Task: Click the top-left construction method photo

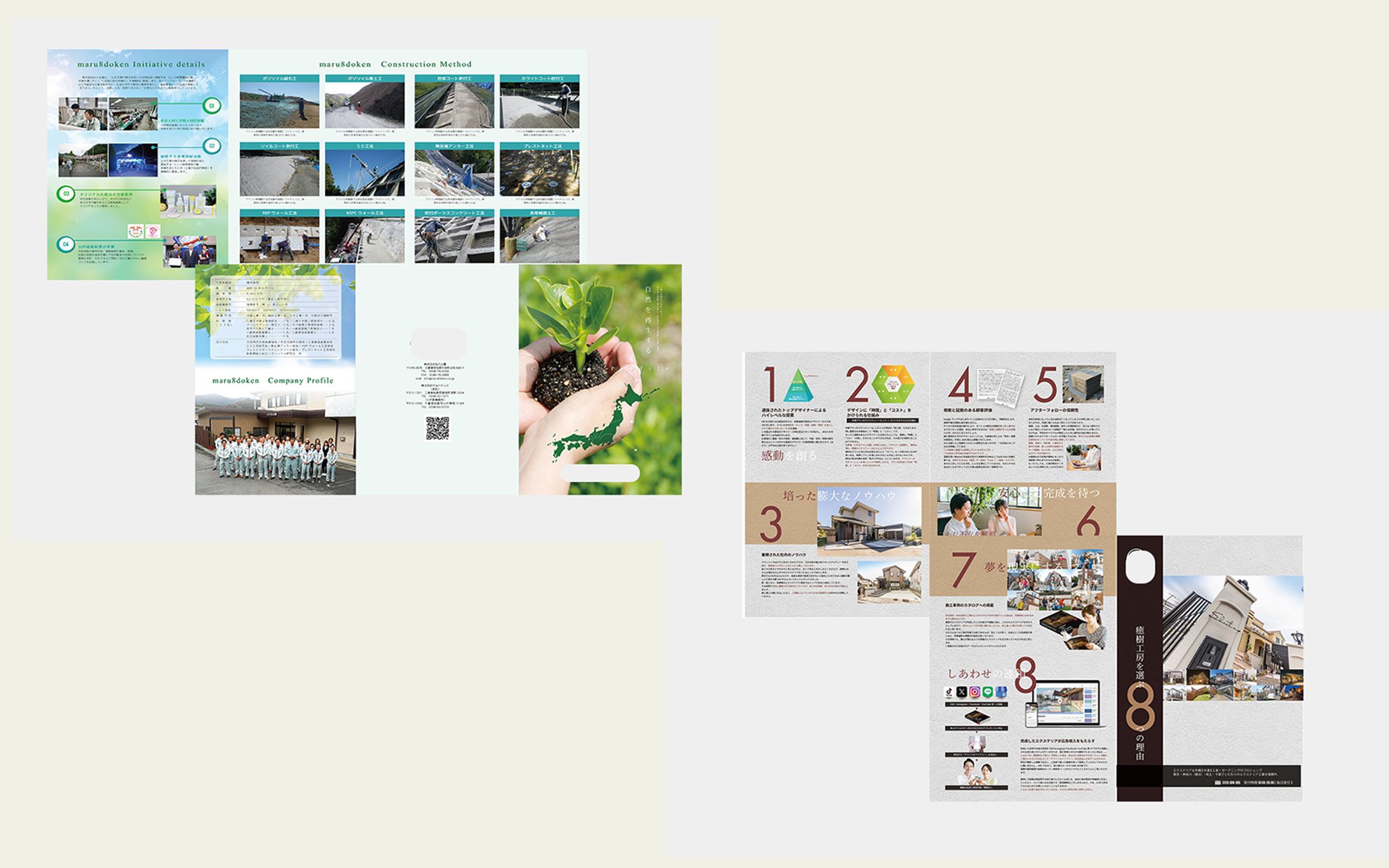Action: coord(279,106)
